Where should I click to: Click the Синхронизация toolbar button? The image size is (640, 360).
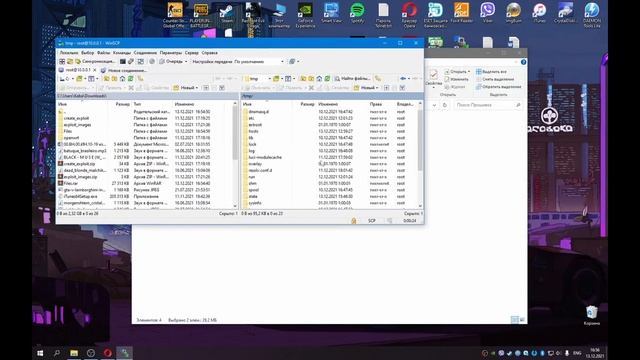point(95,61)
